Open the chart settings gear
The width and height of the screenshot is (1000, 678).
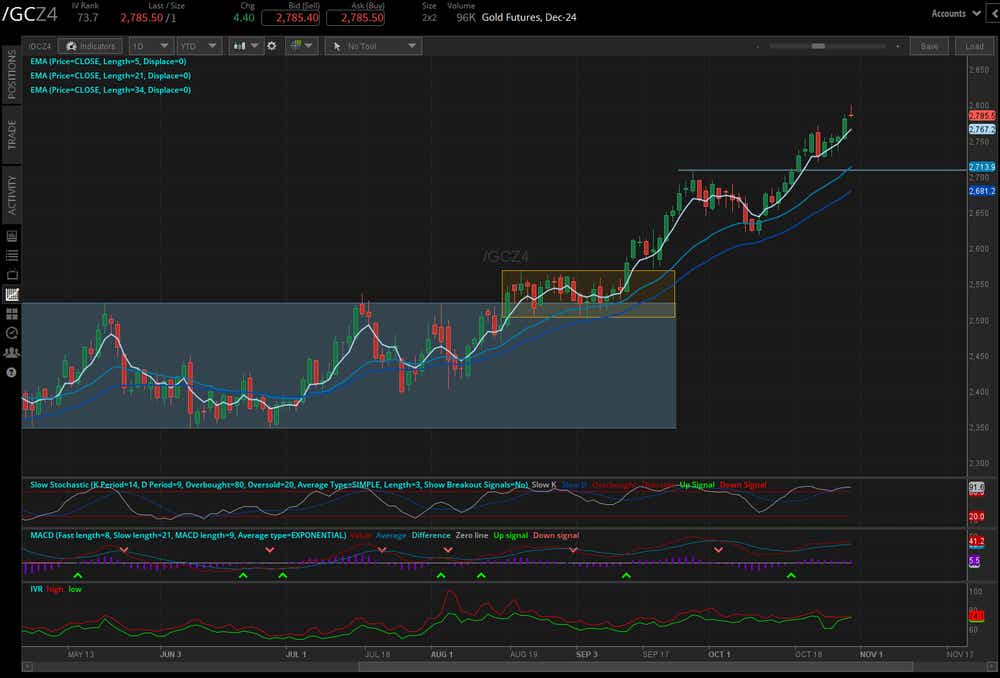pos(270,45)
